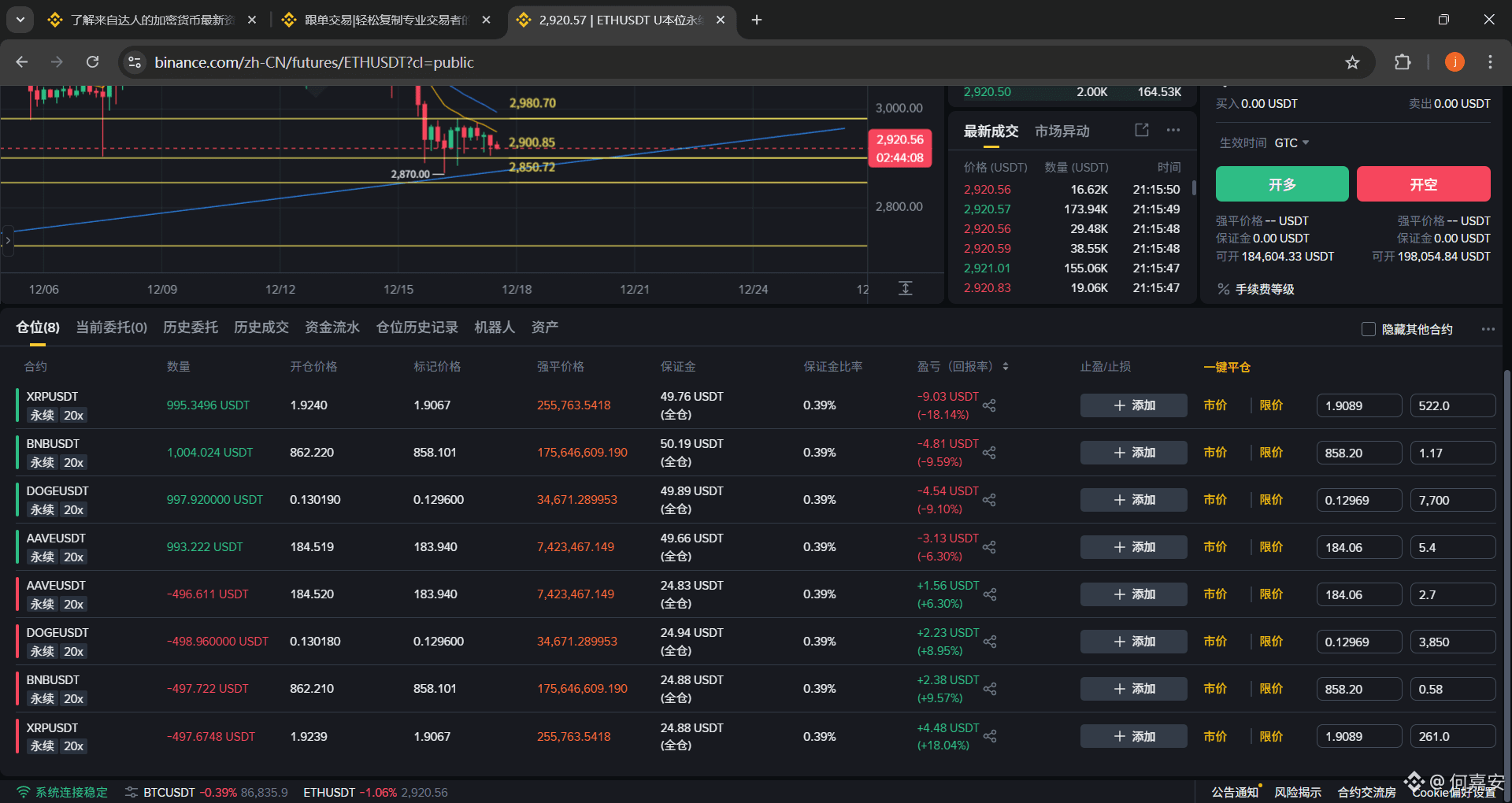Viewport: 1512px width, 803px height.
Task: Click the BTCUSDT ticker in the bottom bar
Action: [x=216, y=792]
